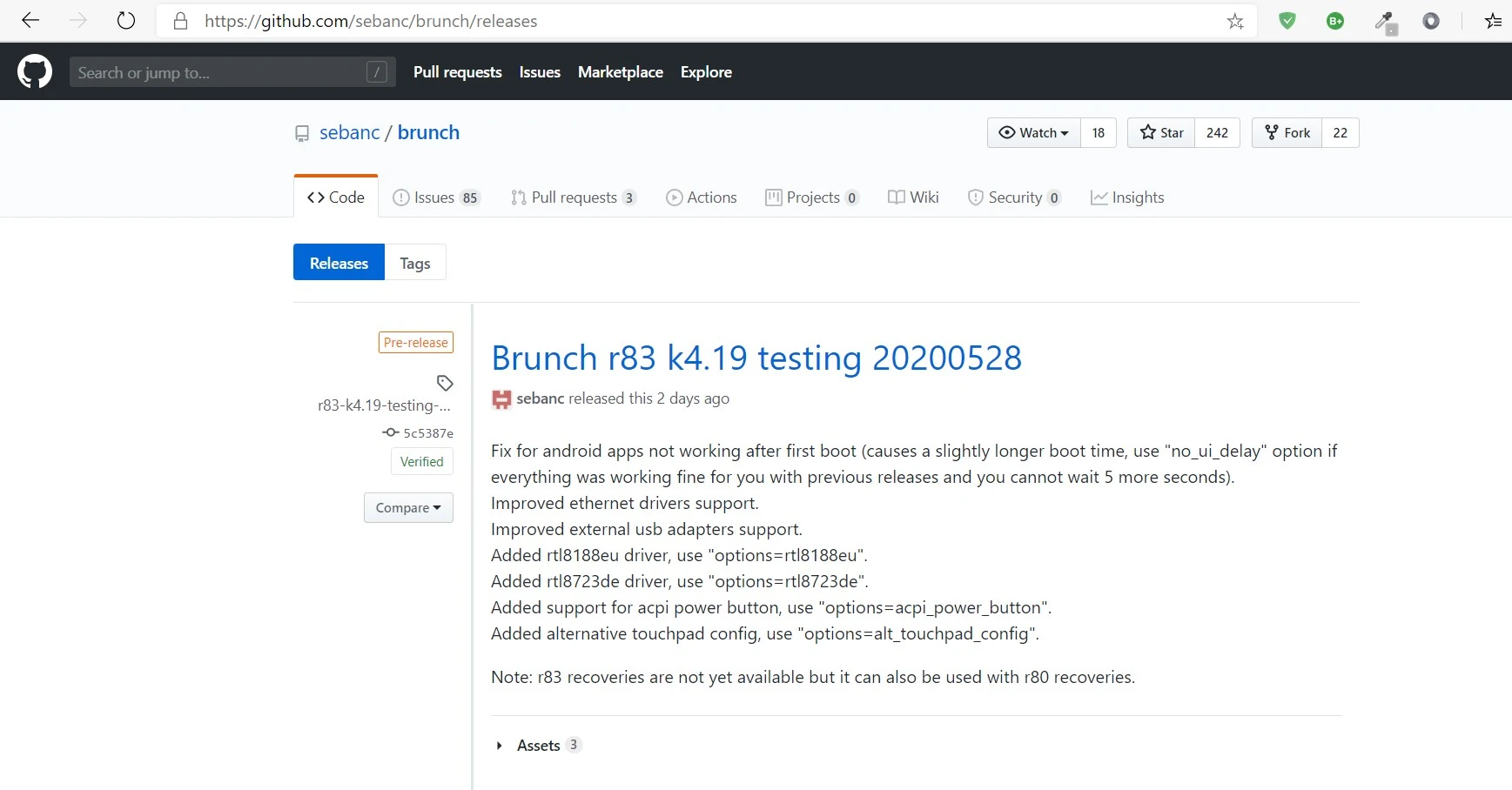The height and width of the screenshot is (790, 1512).
Task: Bookmark page with star-plus icon
Action: [1235, 21]
